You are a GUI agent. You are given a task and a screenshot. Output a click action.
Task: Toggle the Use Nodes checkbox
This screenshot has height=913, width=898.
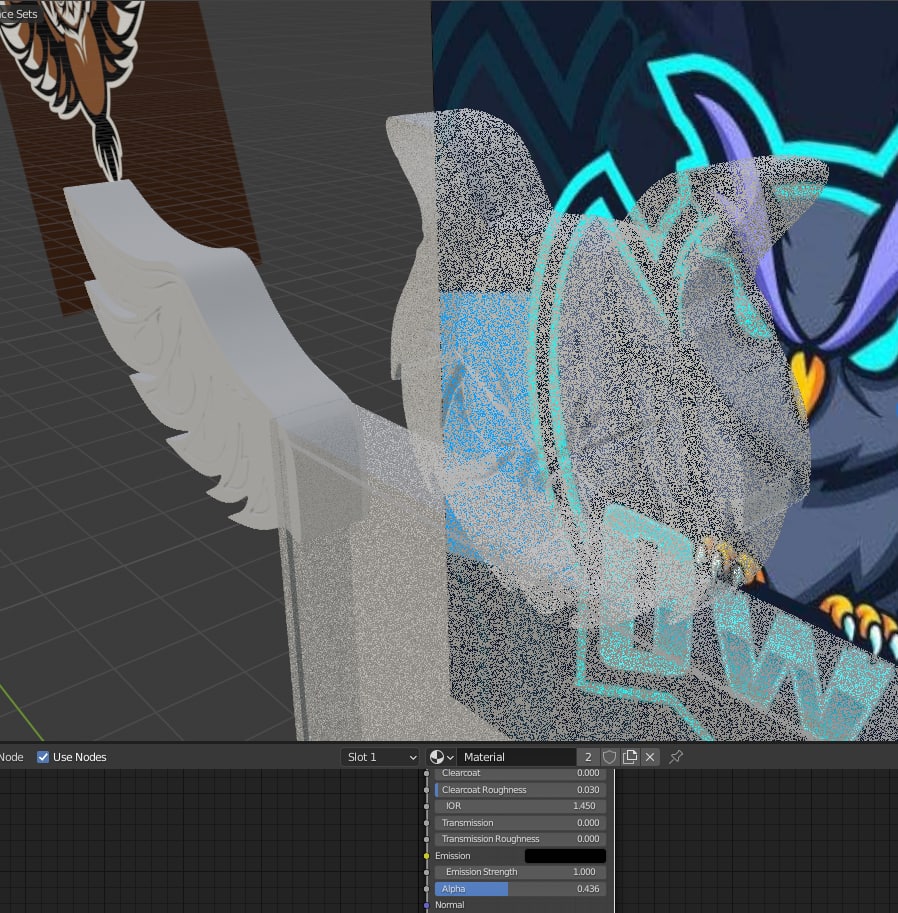[43, 757]
